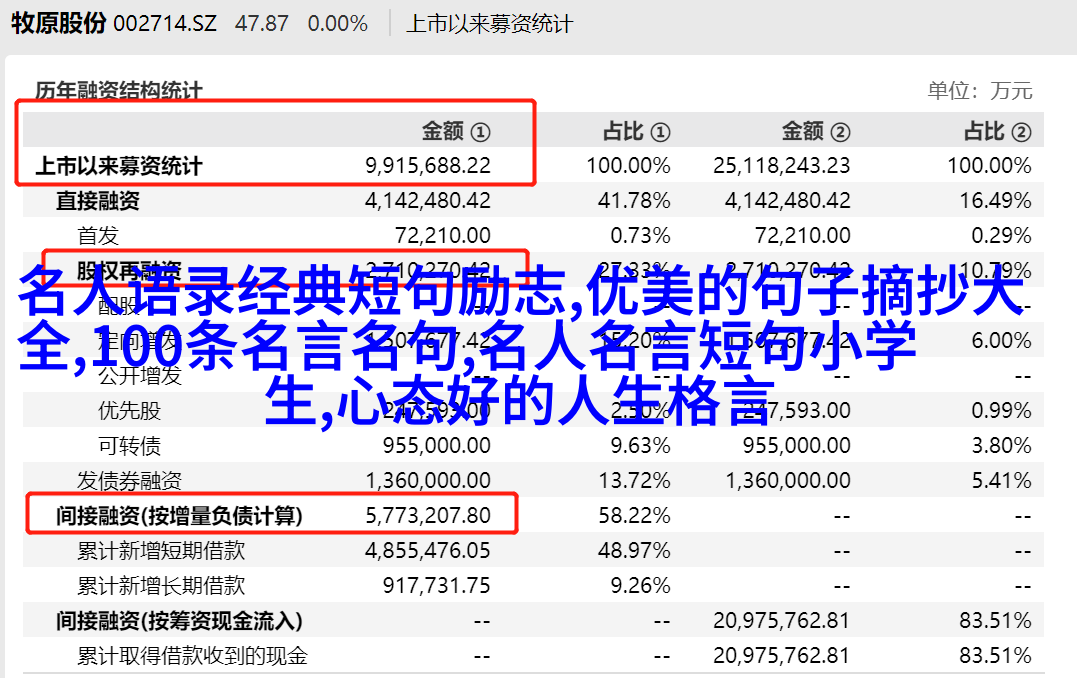Click the 0.99% value in the 优先股 row
The height and width of the screenshot is (678, 1077).
(1001, 411)
